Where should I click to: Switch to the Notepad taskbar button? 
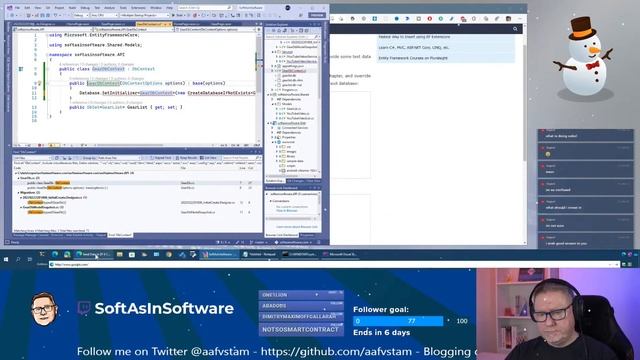pos(260,254)
